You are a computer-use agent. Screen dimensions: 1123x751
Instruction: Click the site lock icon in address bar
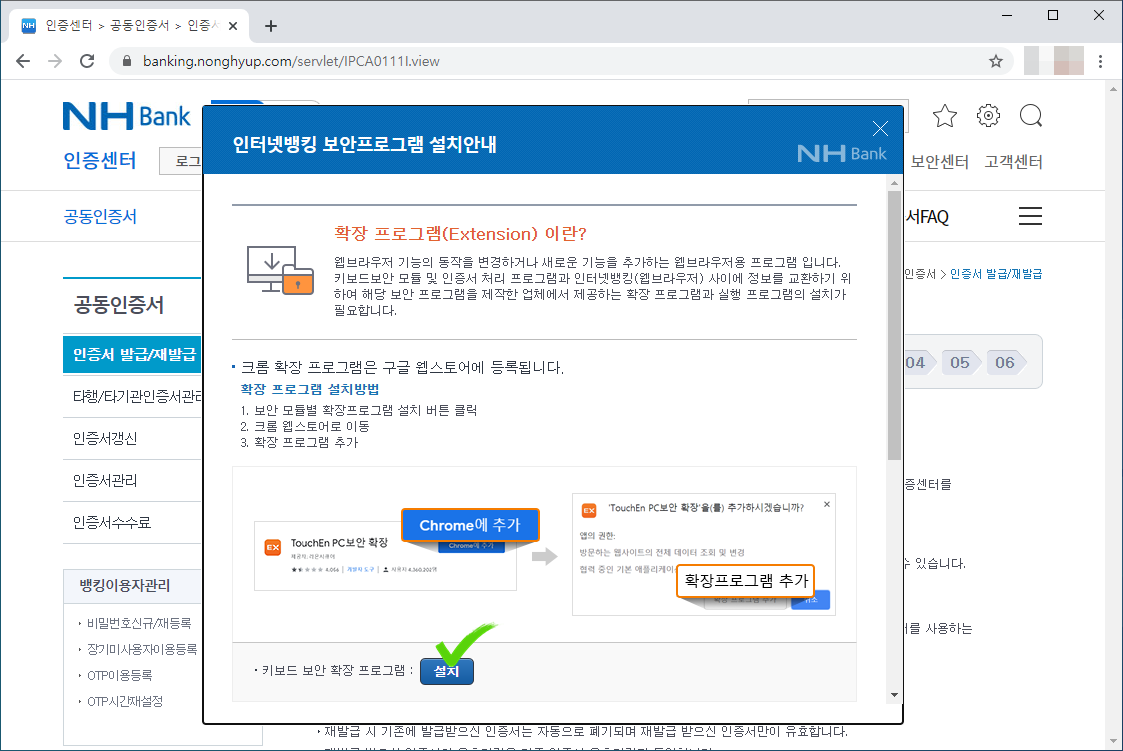tap(127, 61)
